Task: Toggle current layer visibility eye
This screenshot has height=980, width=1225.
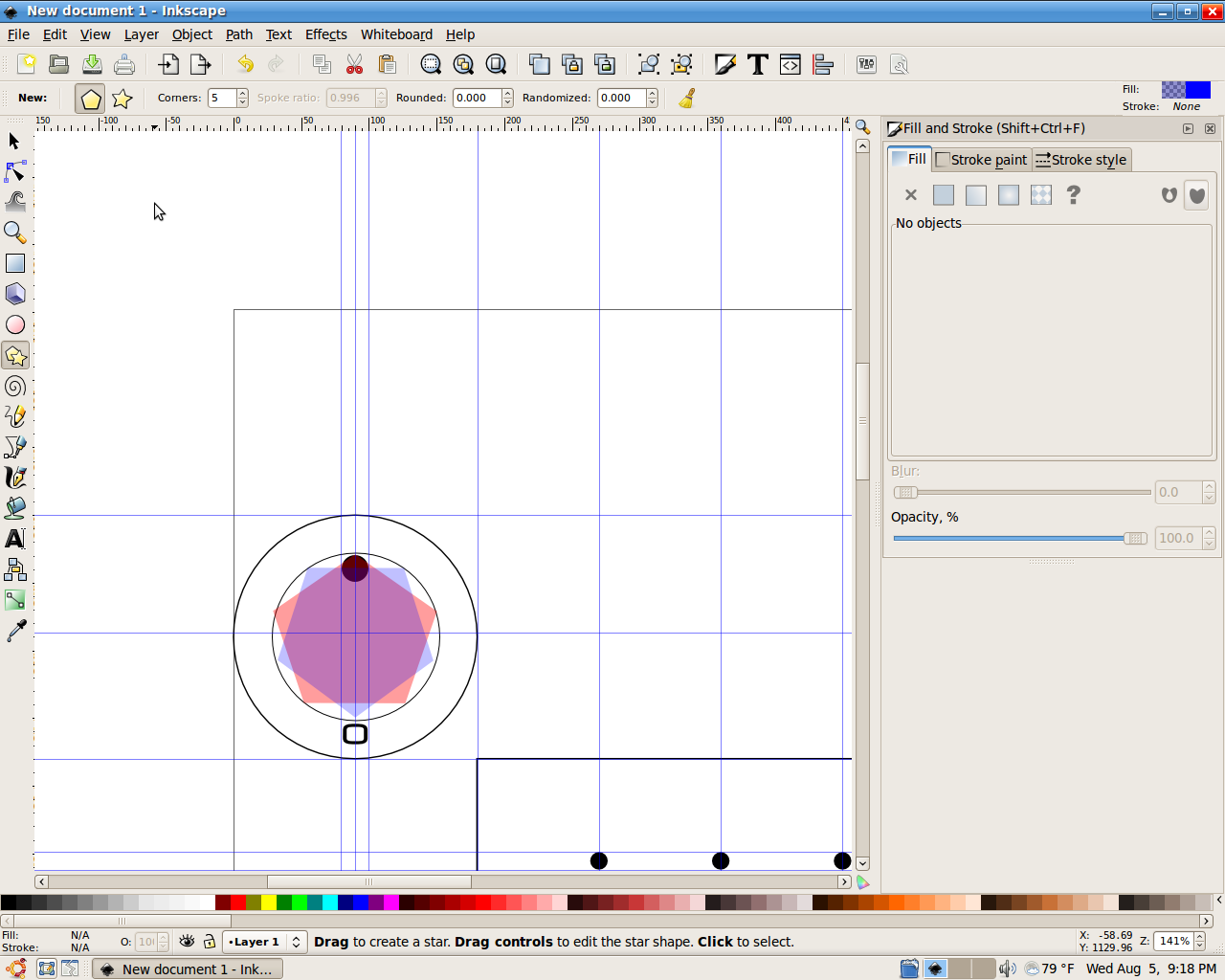Action: point(187,942)
